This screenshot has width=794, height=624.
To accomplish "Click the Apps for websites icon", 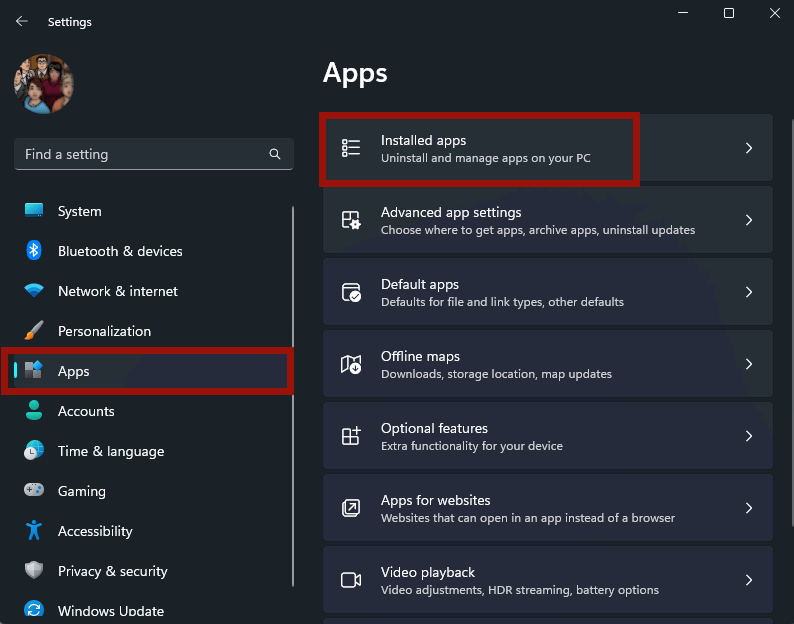I will pos(351,508).
